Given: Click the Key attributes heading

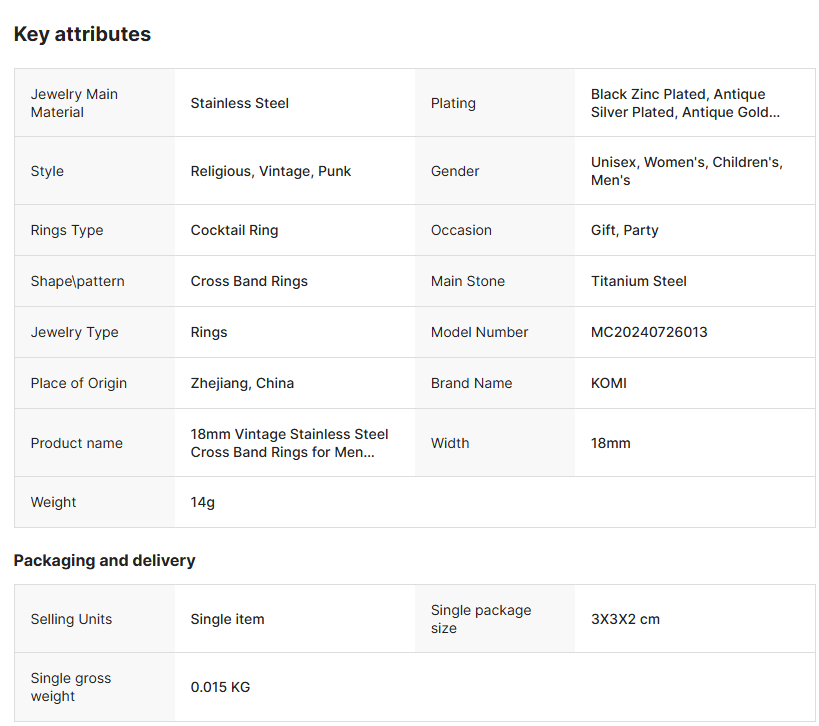Looking at the screenshot, I should [x=82, y=34].
